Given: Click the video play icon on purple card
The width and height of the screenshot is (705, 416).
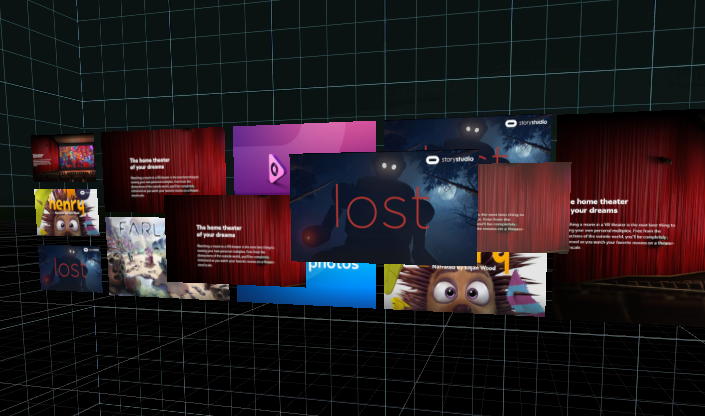Looking at the screenshot, I should tap(276, 169).
